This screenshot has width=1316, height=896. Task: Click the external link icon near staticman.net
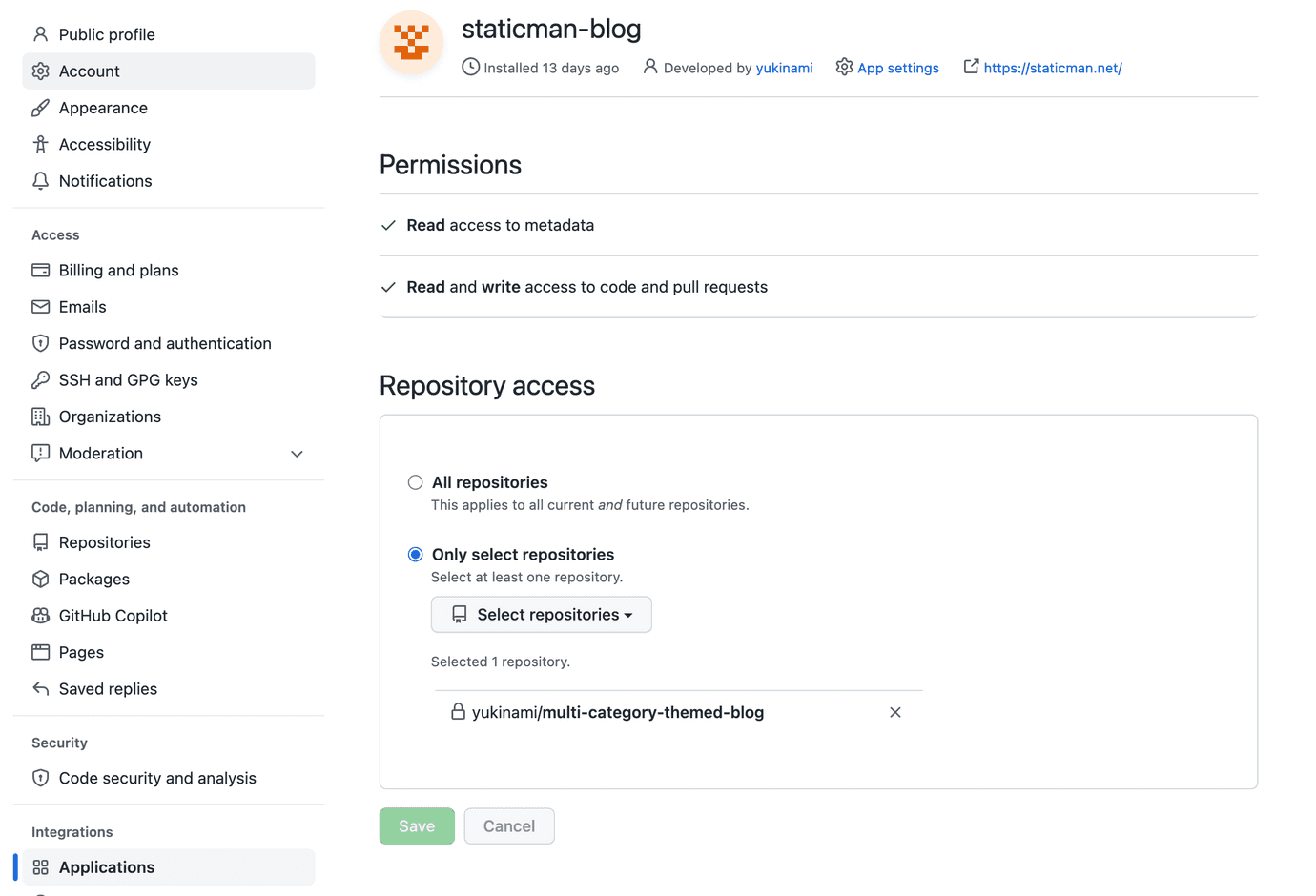pyautogui.click(x=971, y=67)
